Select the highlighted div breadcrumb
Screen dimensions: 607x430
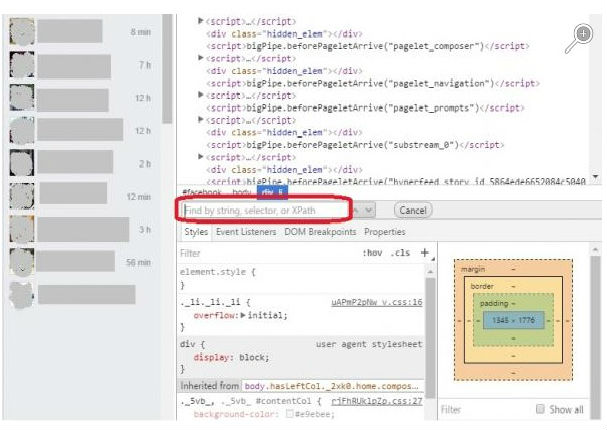point(272,192)
